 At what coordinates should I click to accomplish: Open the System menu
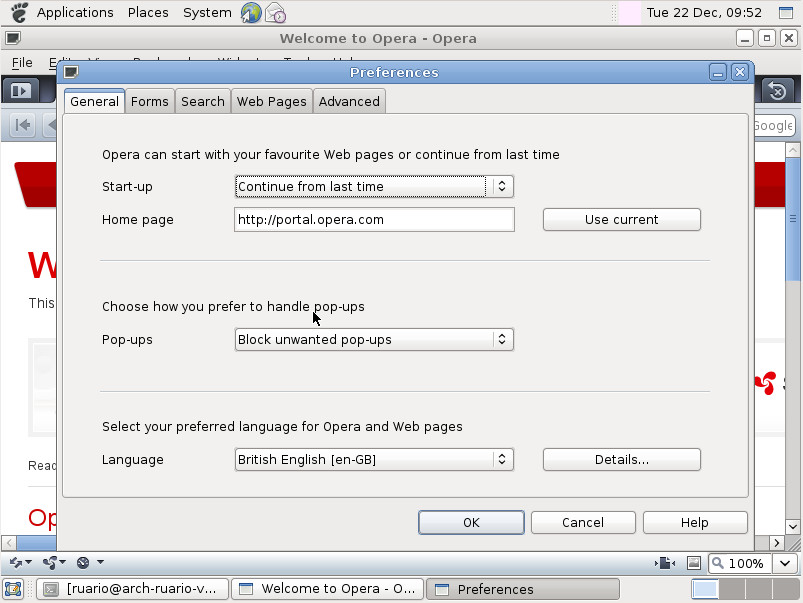tap(207, 12)
